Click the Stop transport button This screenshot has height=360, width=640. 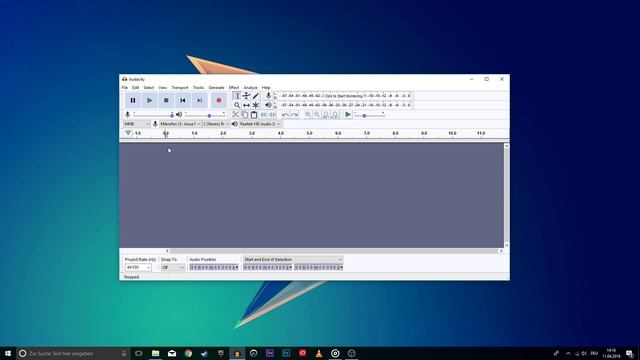[x=166, y=100]
